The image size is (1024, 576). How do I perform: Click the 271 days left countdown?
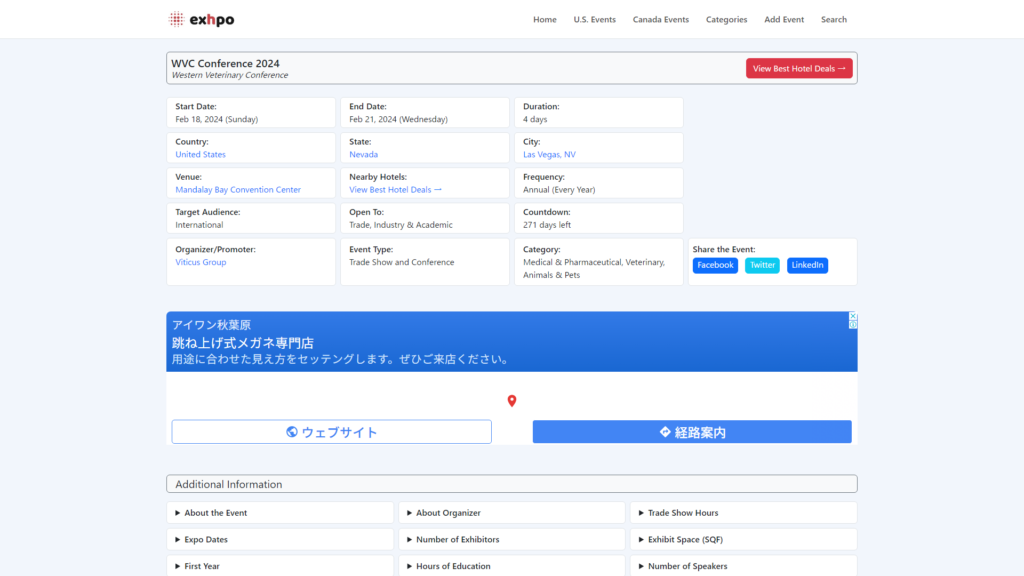[x=547, y=225]
